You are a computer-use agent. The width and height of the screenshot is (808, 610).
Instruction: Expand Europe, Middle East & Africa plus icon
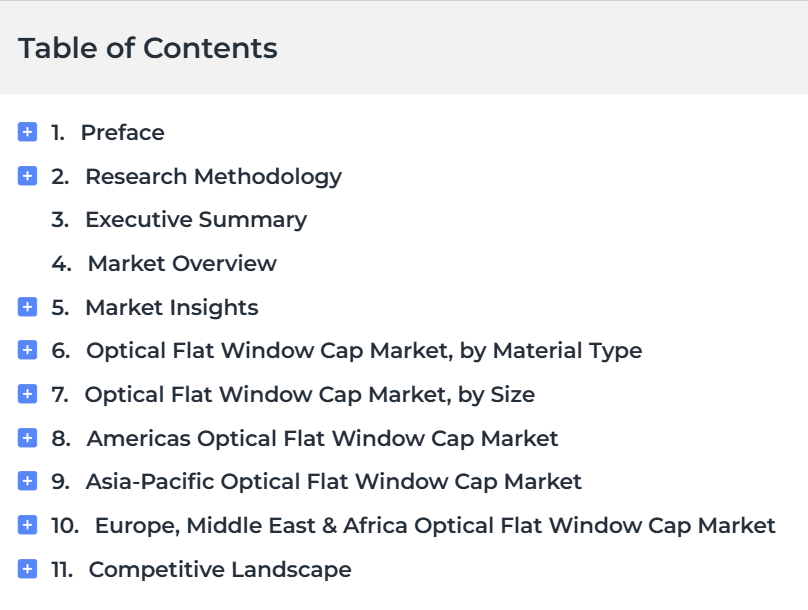click(27, 525)
